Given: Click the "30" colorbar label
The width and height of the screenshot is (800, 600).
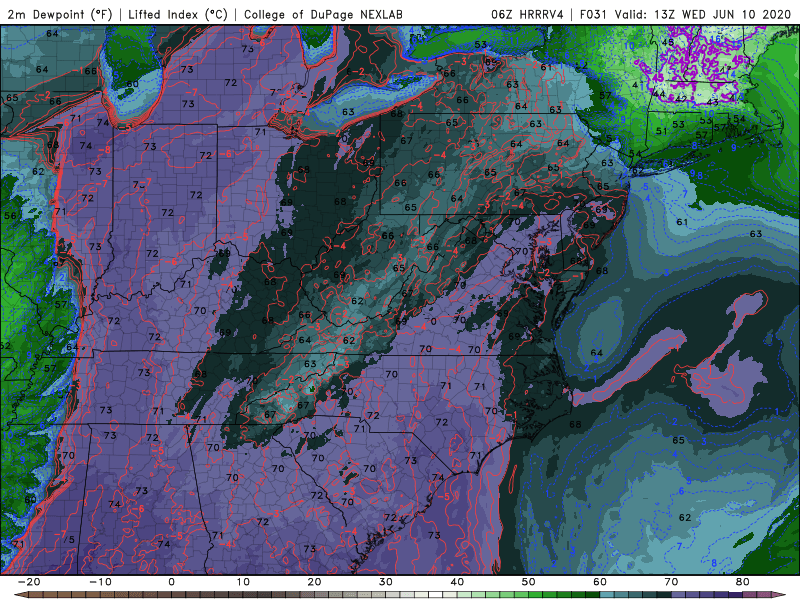Looking at the screenshot, I should click(x=386, y=582).
